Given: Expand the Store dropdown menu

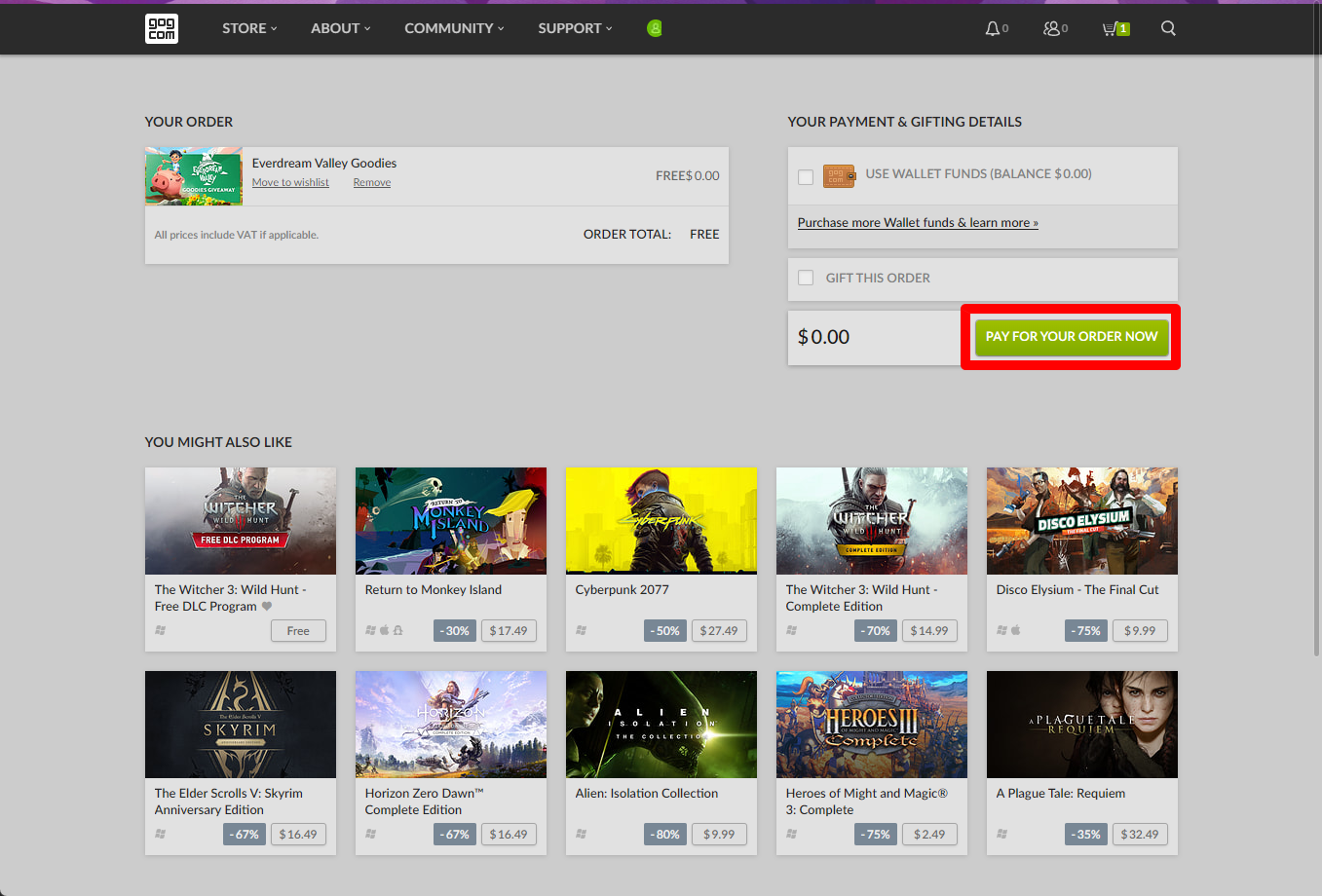Looking at the screenshot, I should (x=249, y=28).
